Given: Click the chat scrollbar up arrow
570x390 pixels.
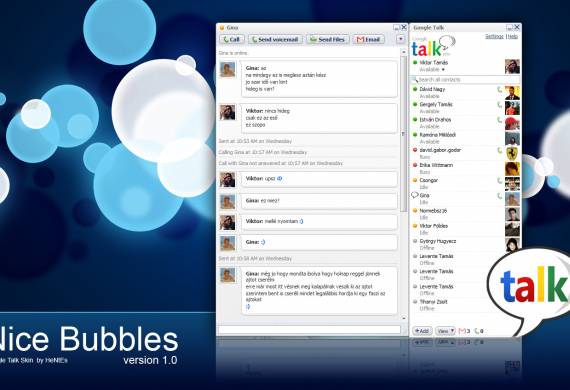Looking at the screenshot, I should point(404,52).
